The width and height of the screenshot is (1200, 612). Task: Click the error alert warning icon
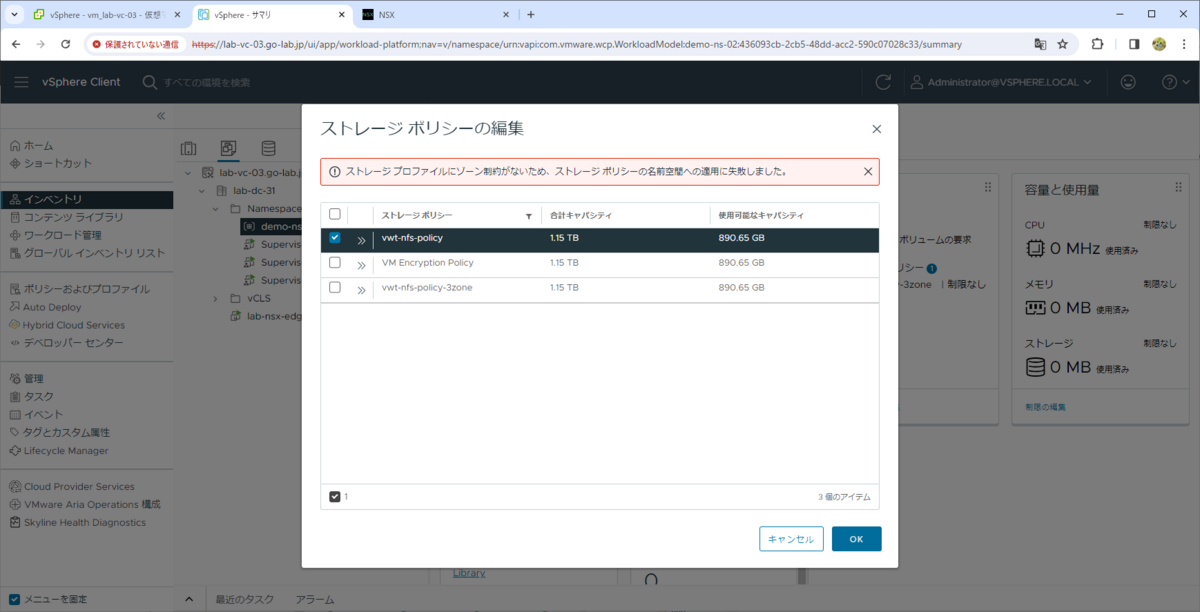[334, 172]
